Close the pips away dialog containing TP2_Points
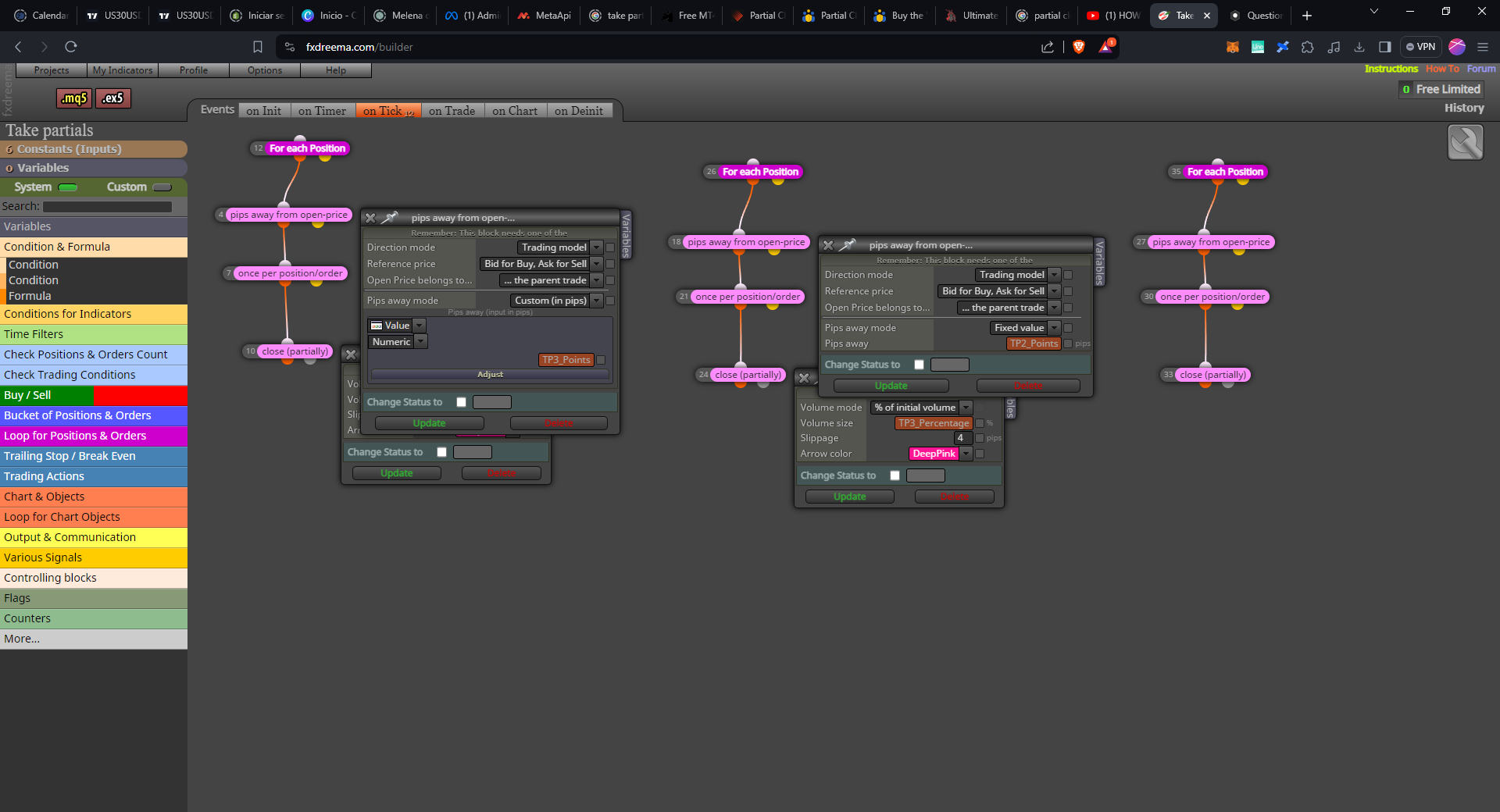The image size is (1500, 812). pos(828,245)
